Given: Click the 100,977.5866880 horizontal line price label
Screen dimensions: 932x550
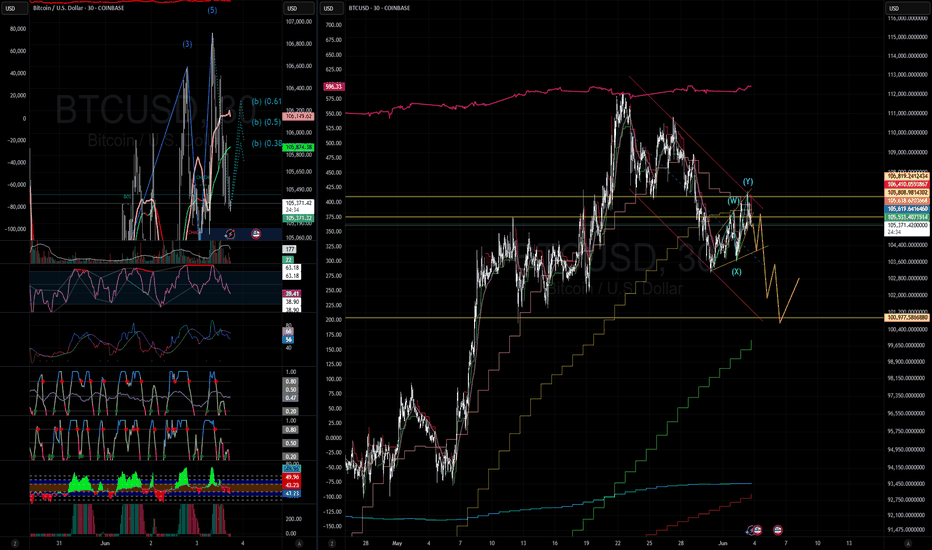Looking at the screenshot, I should pos(907,318).
